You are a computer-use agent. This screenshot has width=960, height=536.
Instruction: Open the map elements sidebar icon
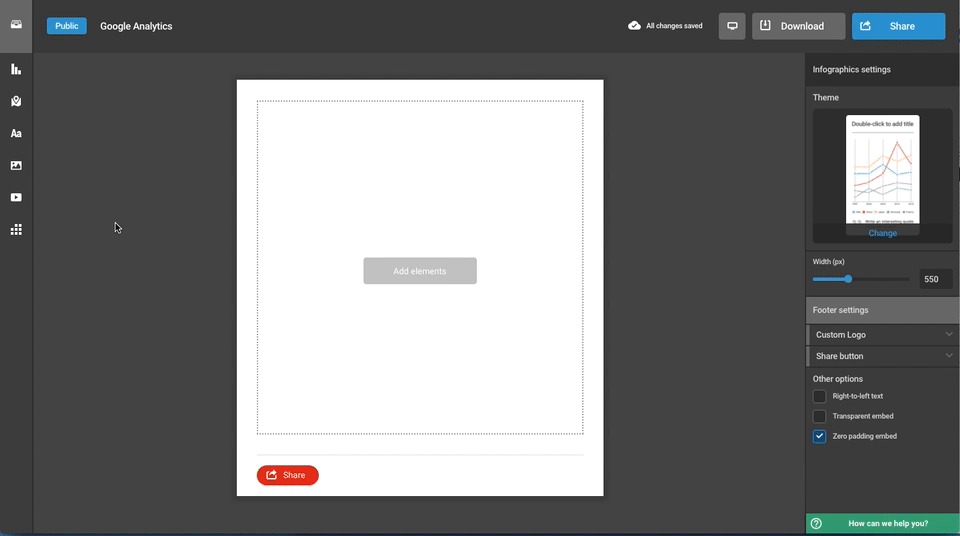[16, 101]
